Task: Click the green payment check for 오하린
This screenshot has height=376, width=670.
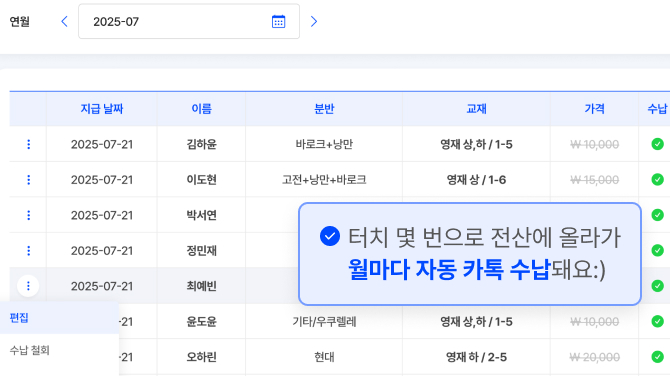Action: [x=657, y=357]
